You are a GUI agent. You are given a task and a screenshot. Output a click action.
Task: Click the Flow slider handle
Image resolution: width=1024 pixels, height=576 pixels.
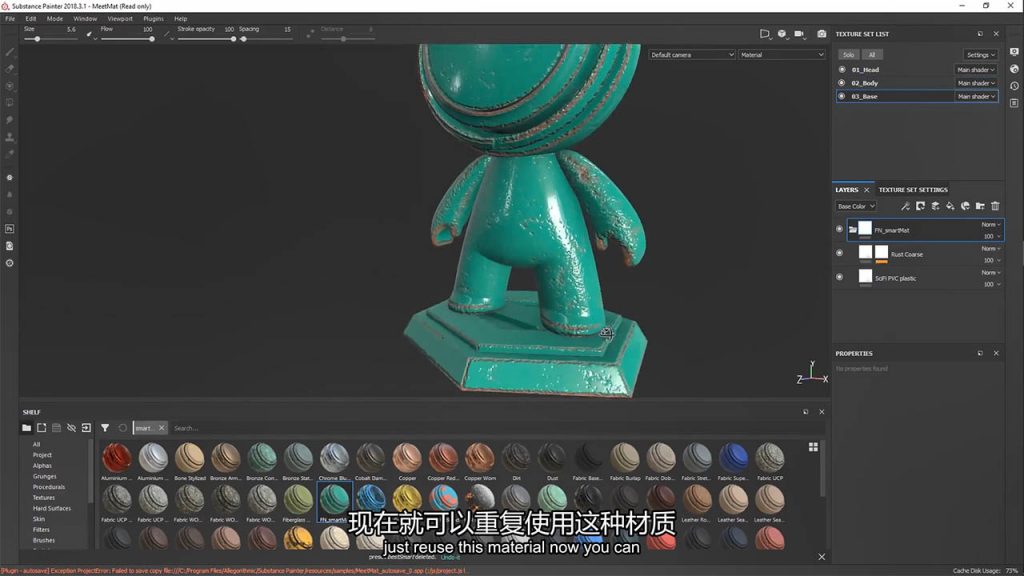[x=152, y=39]
